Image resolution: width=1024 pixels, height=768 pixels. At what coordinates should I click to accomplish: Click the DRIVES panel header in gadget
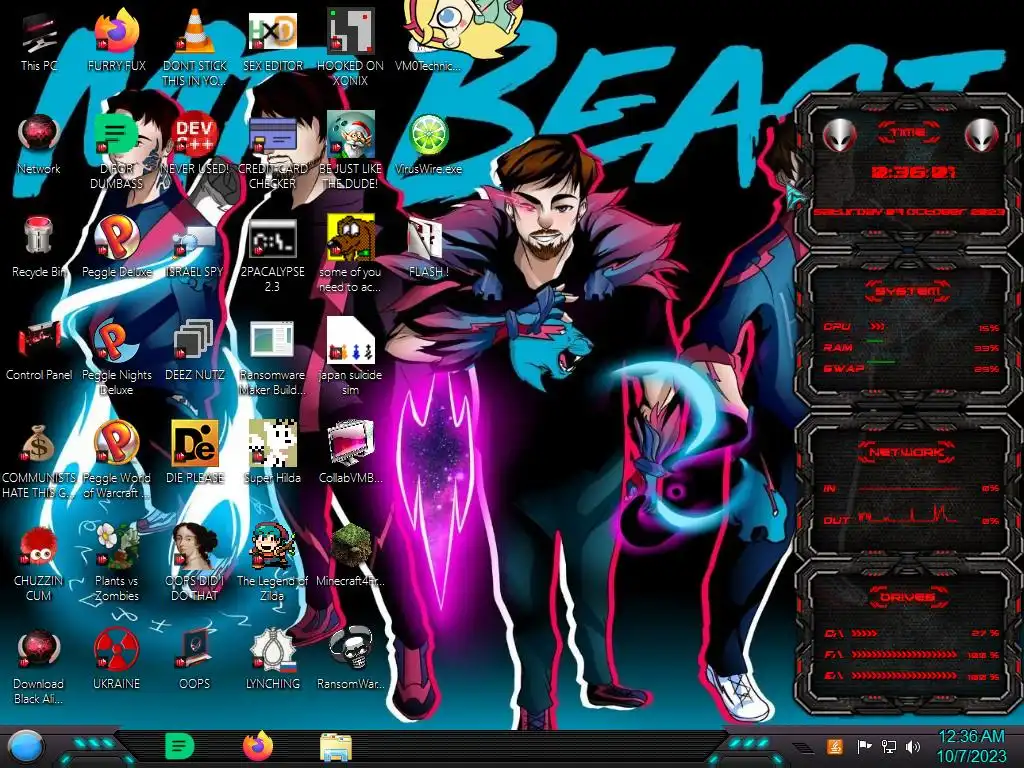pyautogui.click(x=908, y=597)
